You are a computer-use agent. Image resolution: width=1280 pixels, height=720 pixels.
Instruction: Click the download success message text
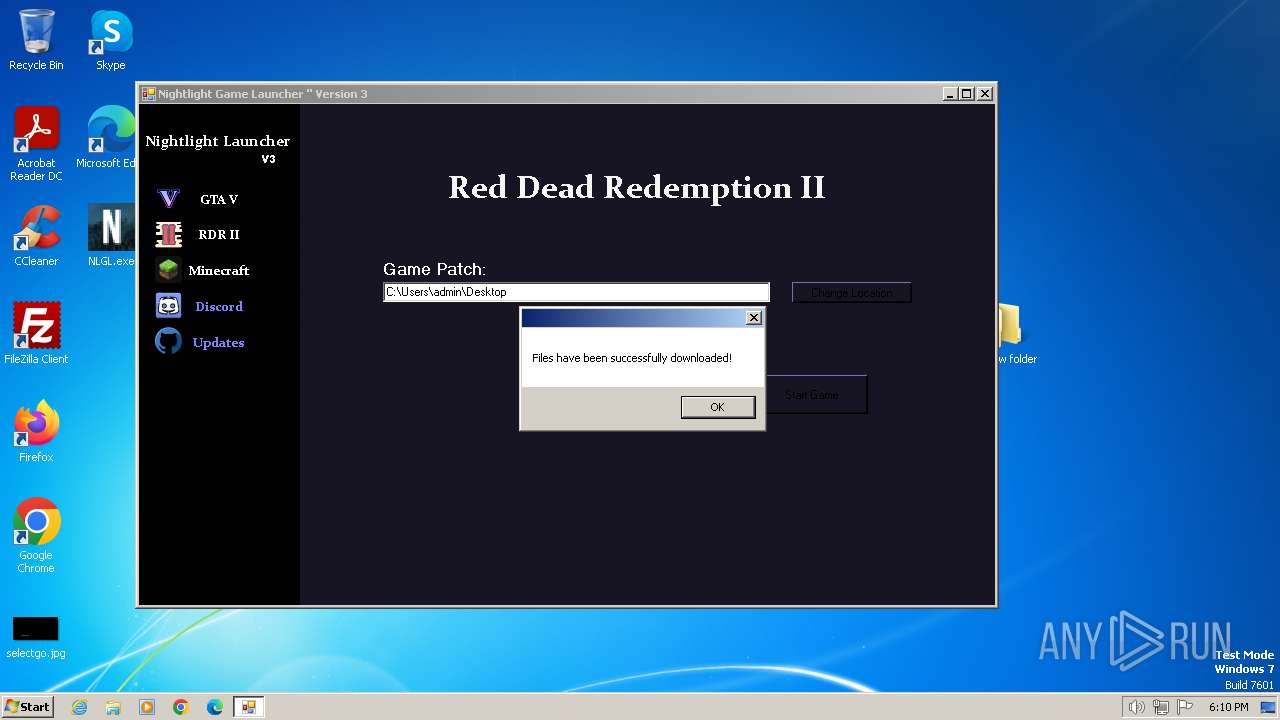[632, 358]
